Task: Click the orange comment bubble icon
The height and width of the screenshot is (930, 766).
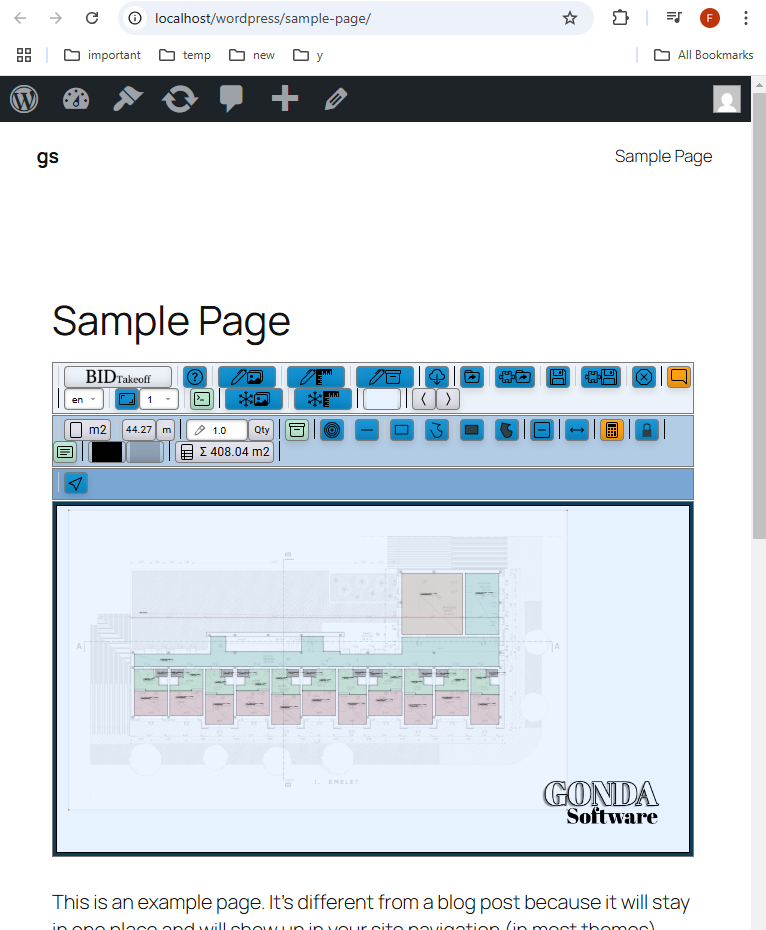Action: tap(679, 377)
